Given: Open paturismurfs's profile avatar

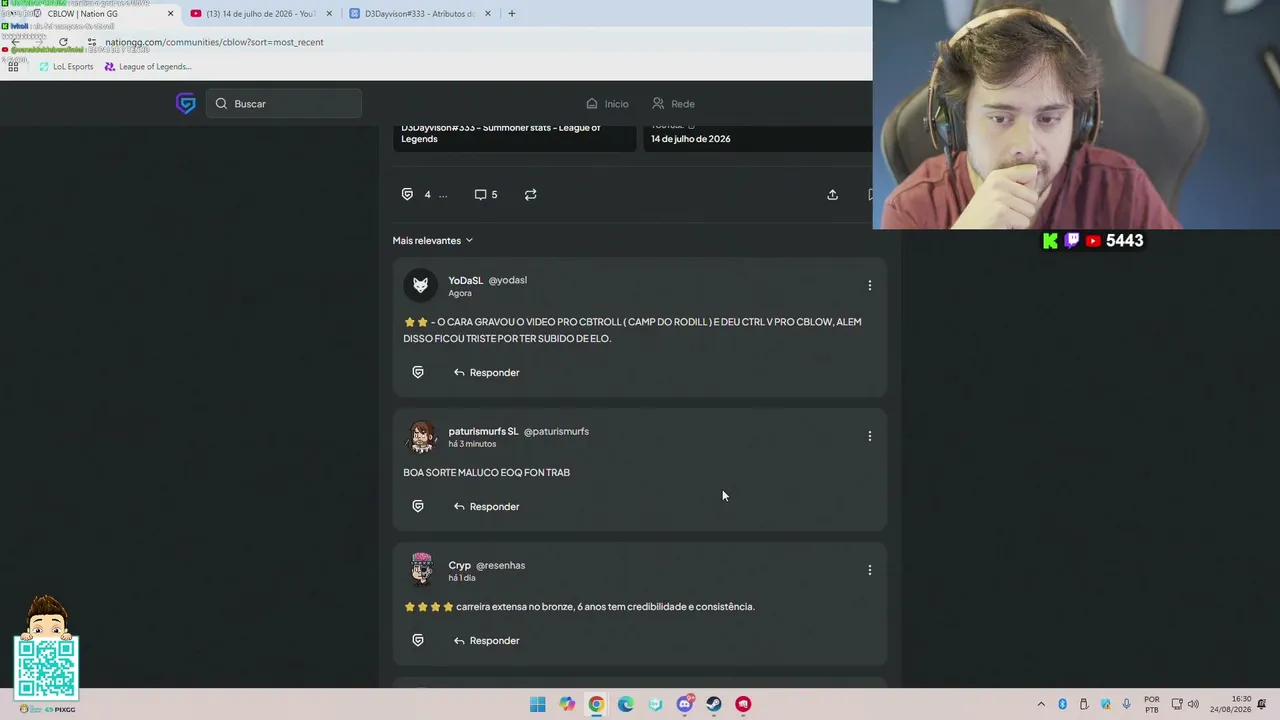Looking at the screenshot, I should point(421,437).
